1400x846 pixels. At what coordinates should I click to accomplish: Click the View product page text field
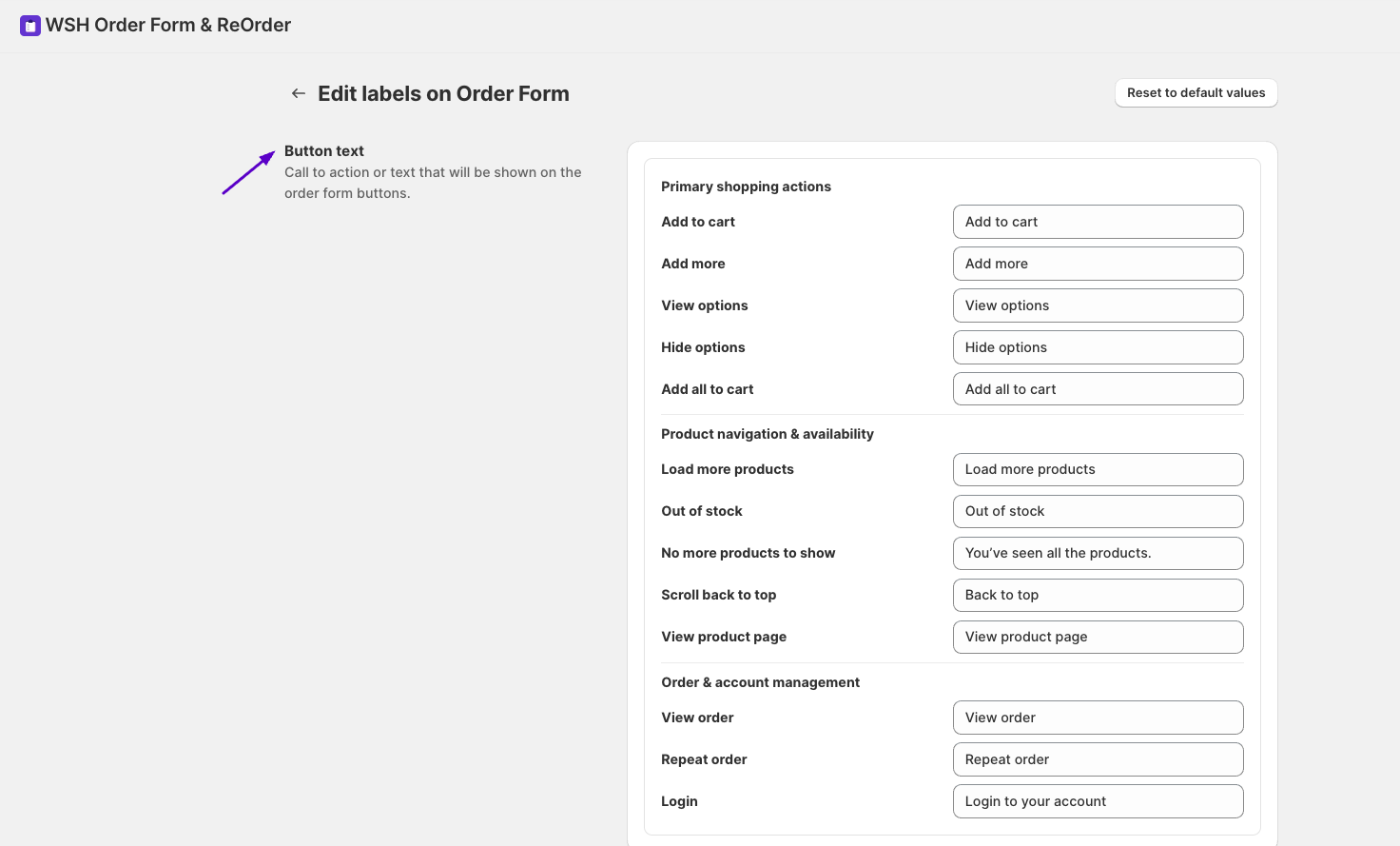pyautogui.click(x=1098, y=637)
